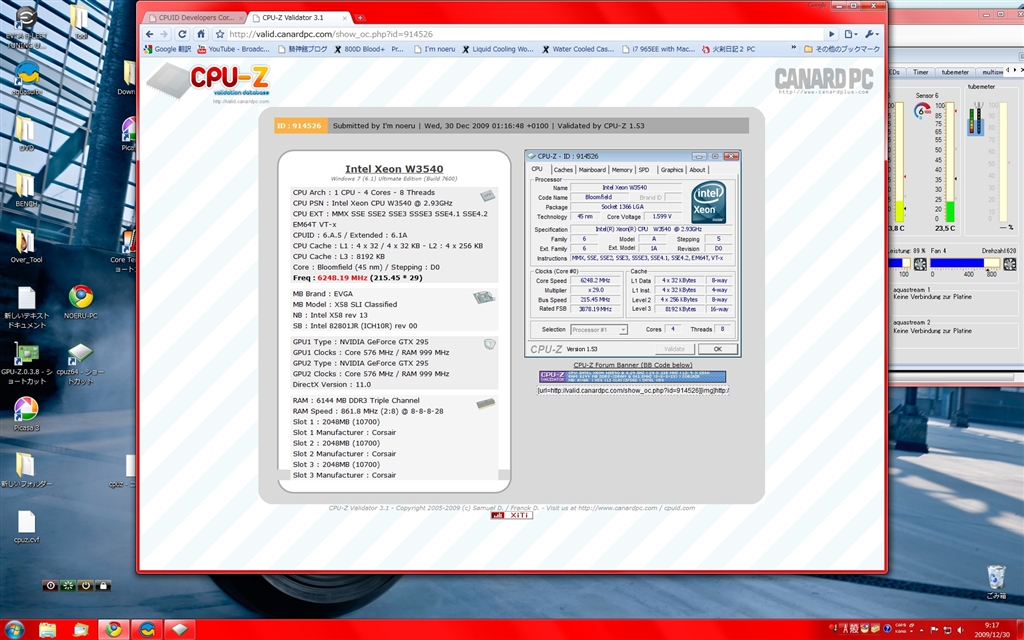Open Chrome page control menu
The width and height of the screenshot is (1024, 640).
(850, 34)
